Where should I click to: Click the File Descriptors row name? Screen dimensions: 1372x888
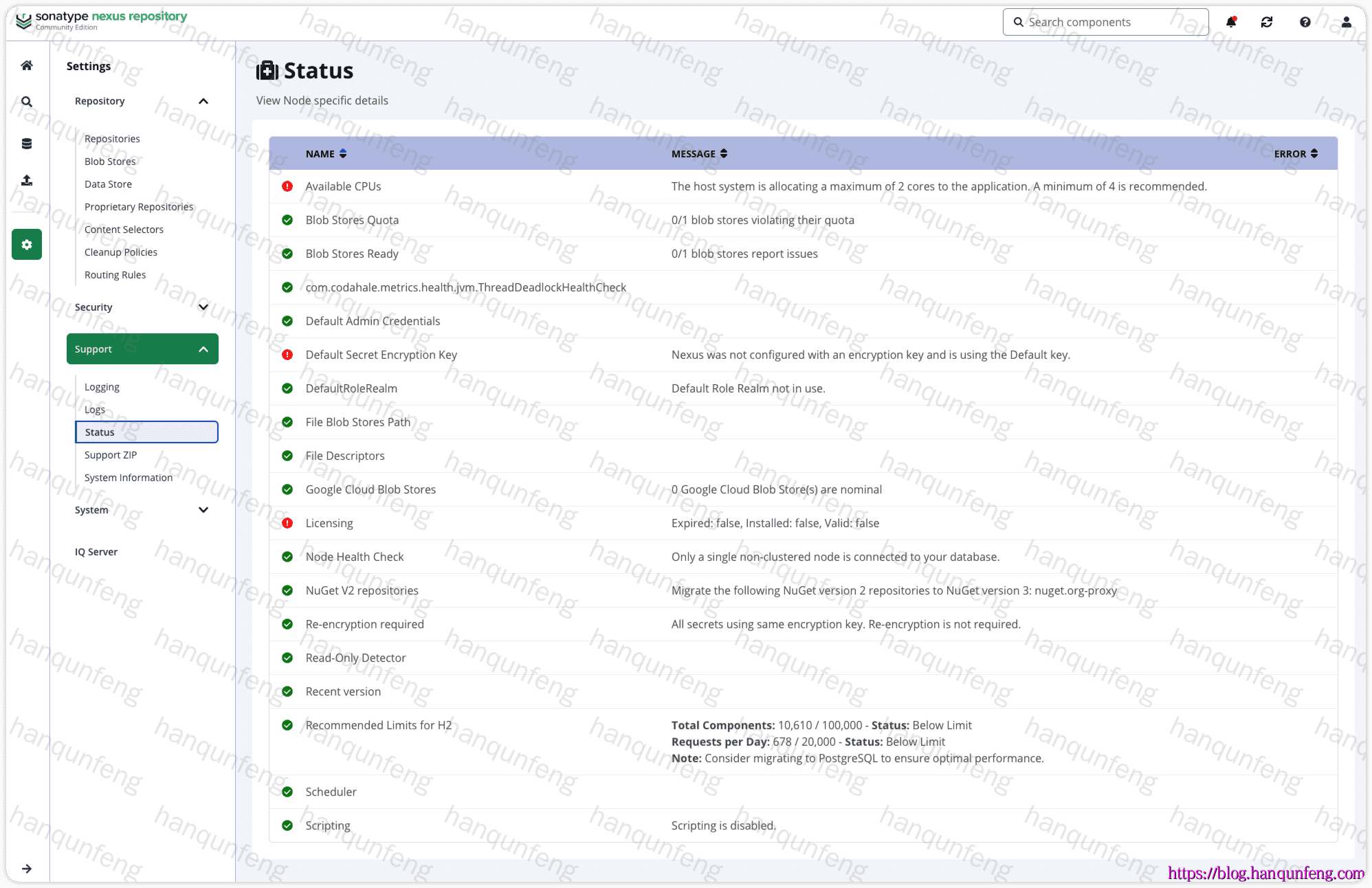[345, 456]
